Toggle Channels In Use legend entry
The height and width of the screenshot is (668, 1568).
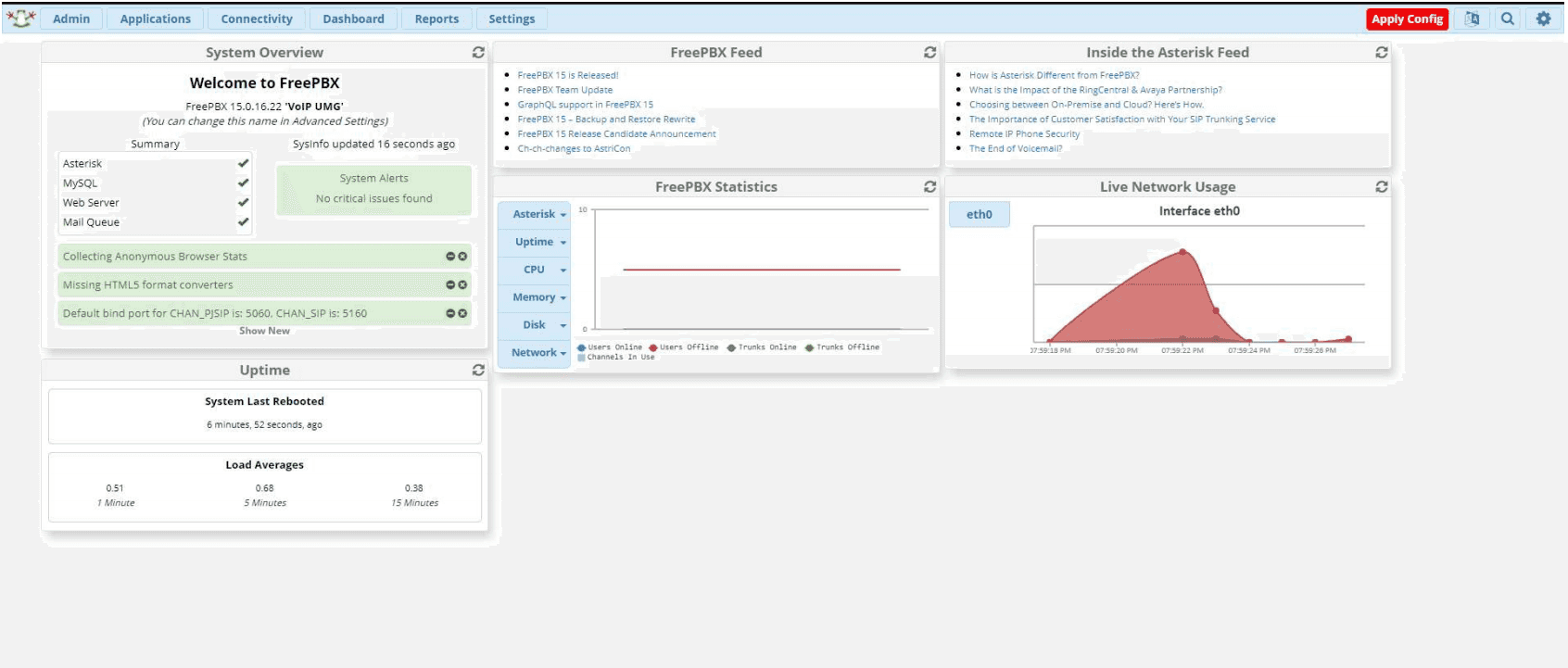tap(616, 357)
